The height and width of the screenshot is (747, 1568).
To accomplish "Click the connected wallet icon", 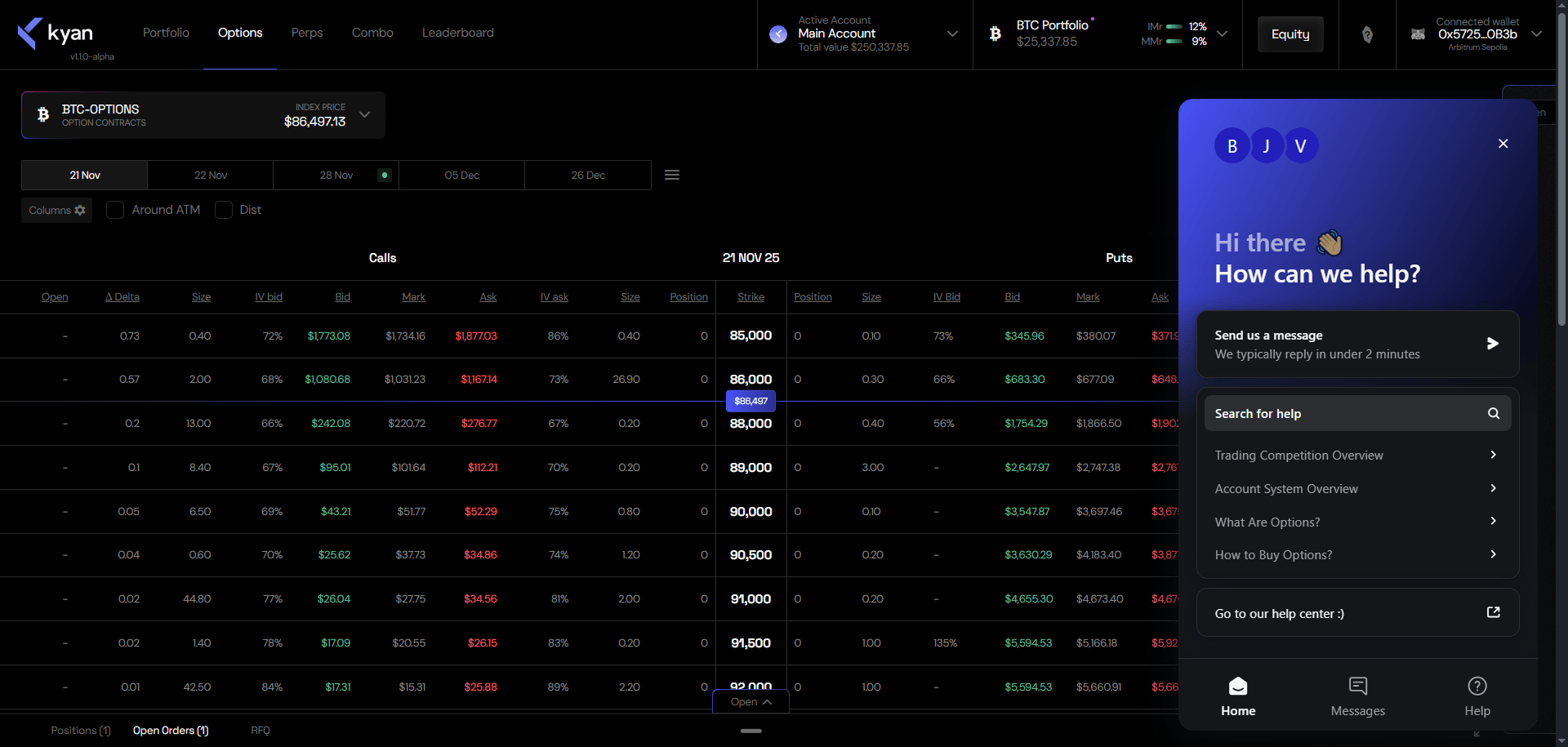I will 1419,34.
